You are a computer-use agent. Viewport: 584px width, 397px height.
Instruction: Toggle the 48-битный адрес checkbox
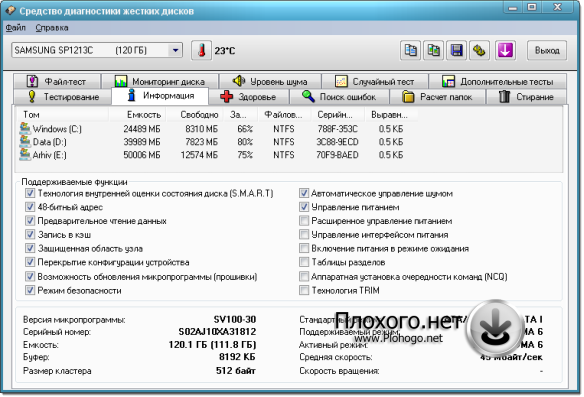(30, 207)
